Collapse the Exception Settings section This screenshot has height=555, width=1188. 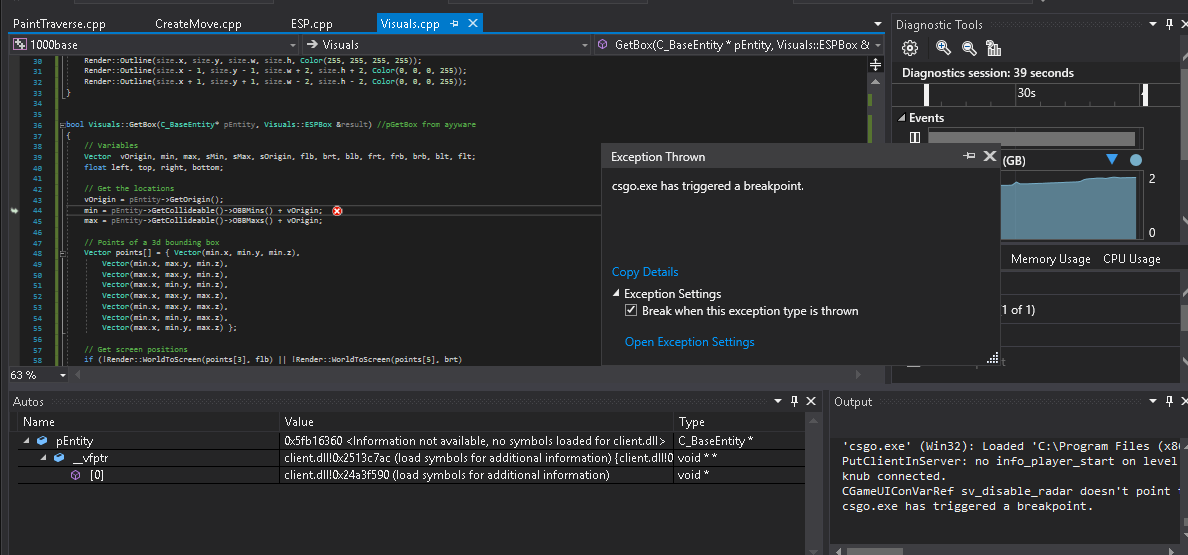tap(616, 294)
